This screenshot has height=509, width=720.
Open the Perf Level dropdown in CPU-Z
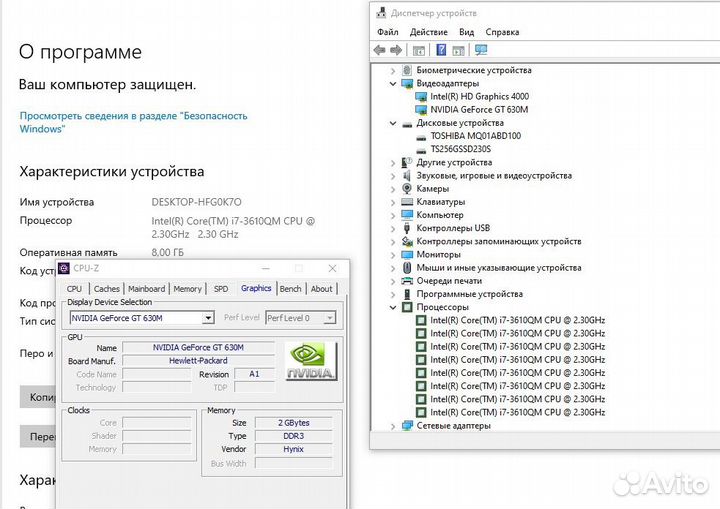(330, 318)
